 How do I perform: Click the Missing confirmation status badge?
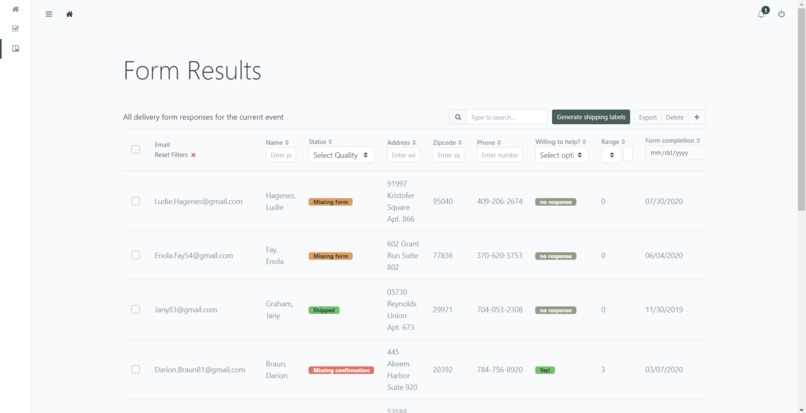[x=341, y=370]
